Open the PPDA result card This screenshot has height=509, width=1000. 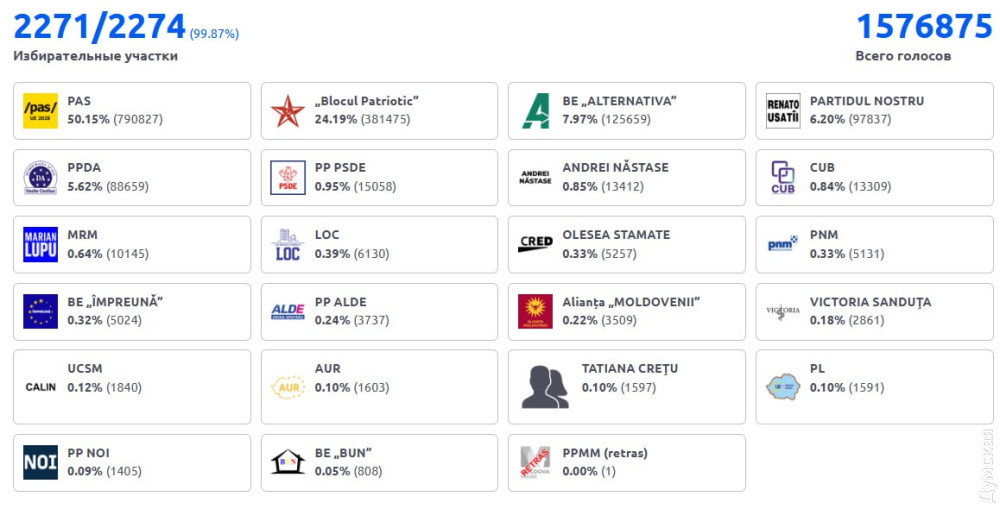click(132, 178)
